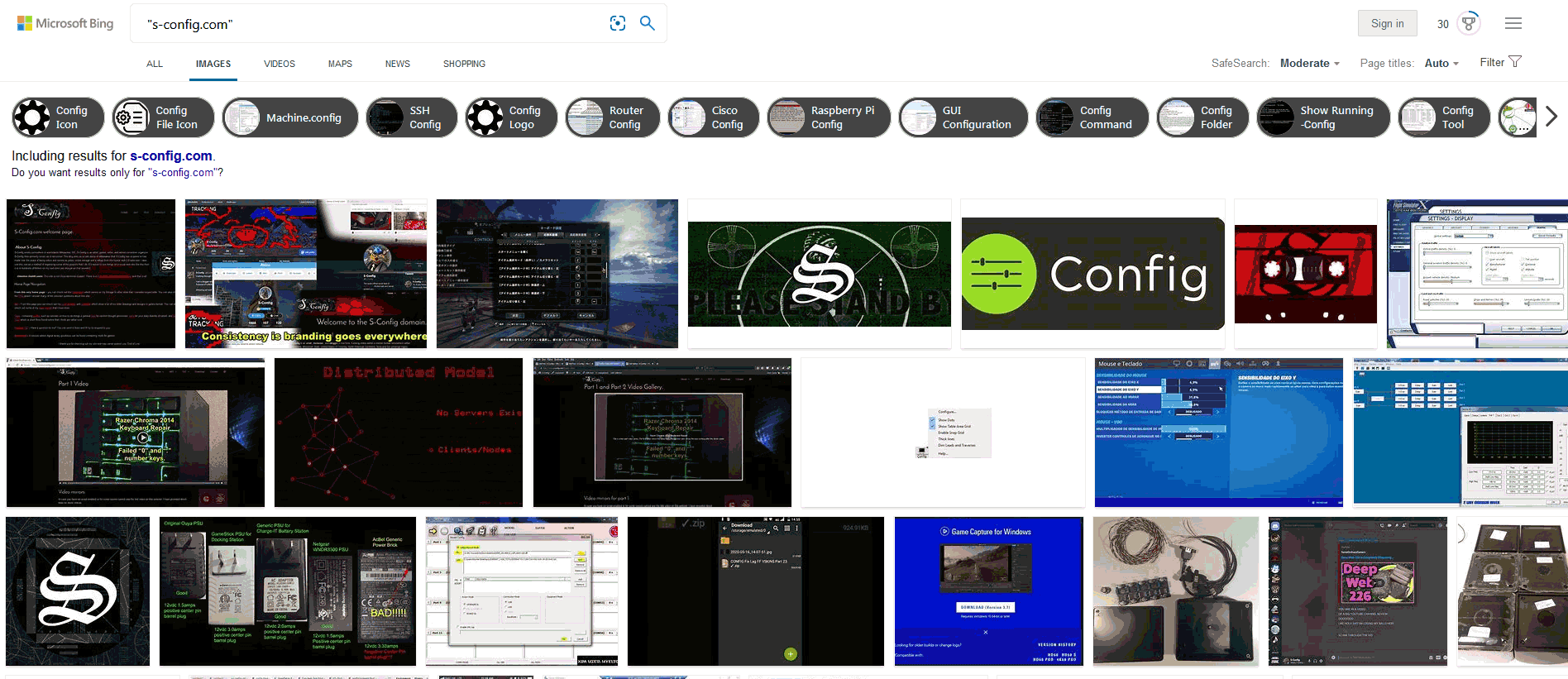
Task: Click the search magnifier icon
Action: click(648, 23)
